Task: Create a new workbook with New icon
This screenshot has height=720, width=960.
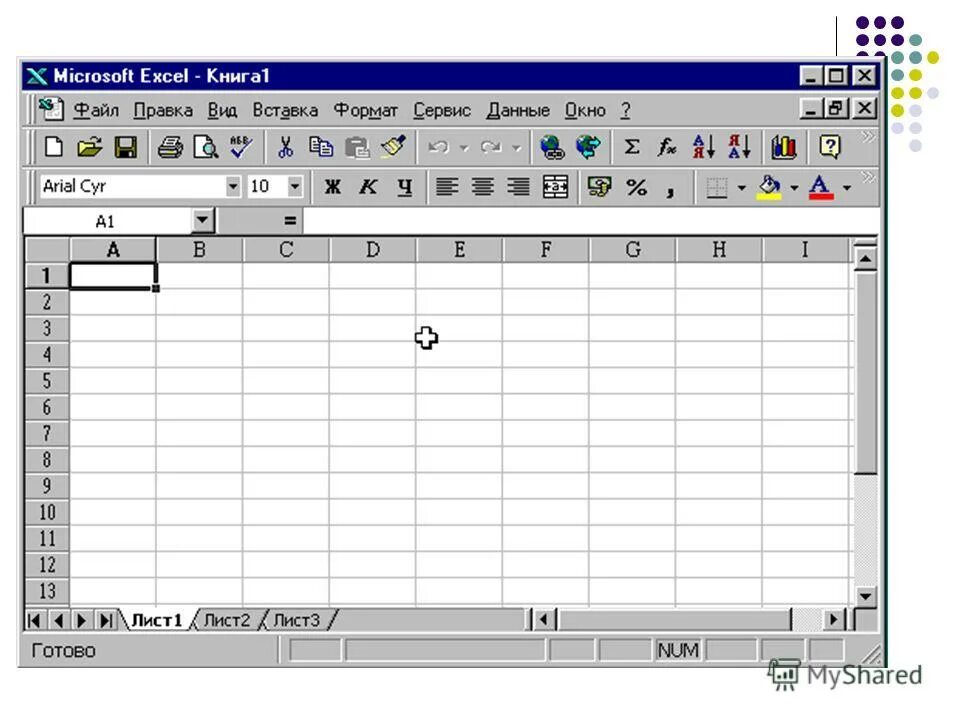Action: click(54, 147)
